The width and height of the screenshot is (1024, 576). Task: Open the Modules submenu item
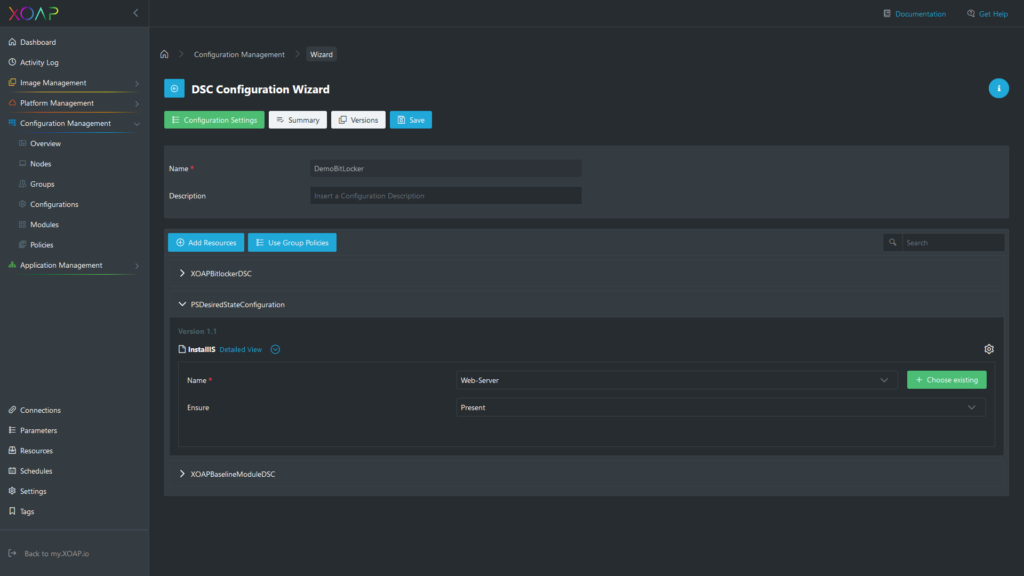tap(44, 225)
